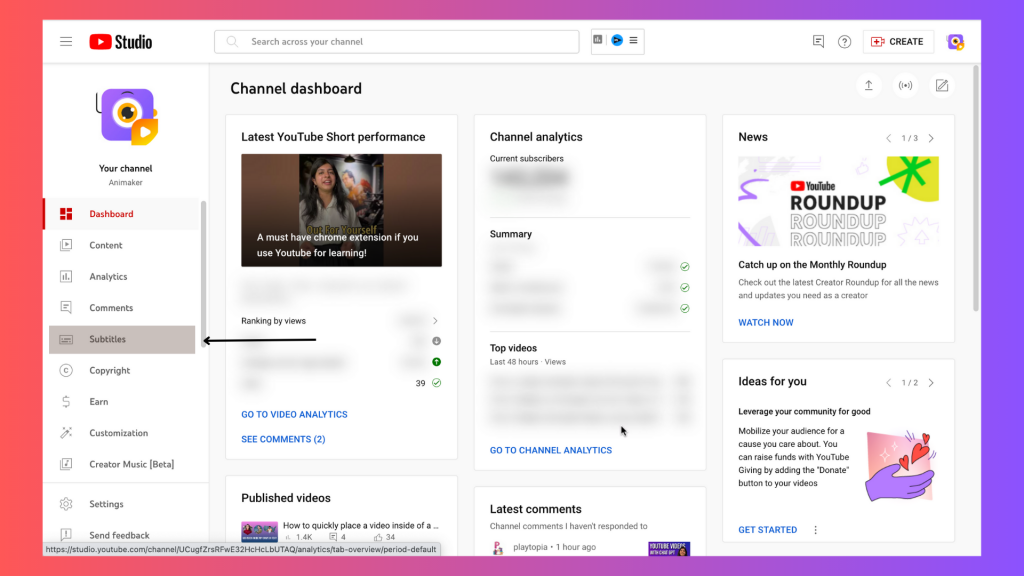
Task: Open the send feedback icon in the header
Action: pos(818,42)
